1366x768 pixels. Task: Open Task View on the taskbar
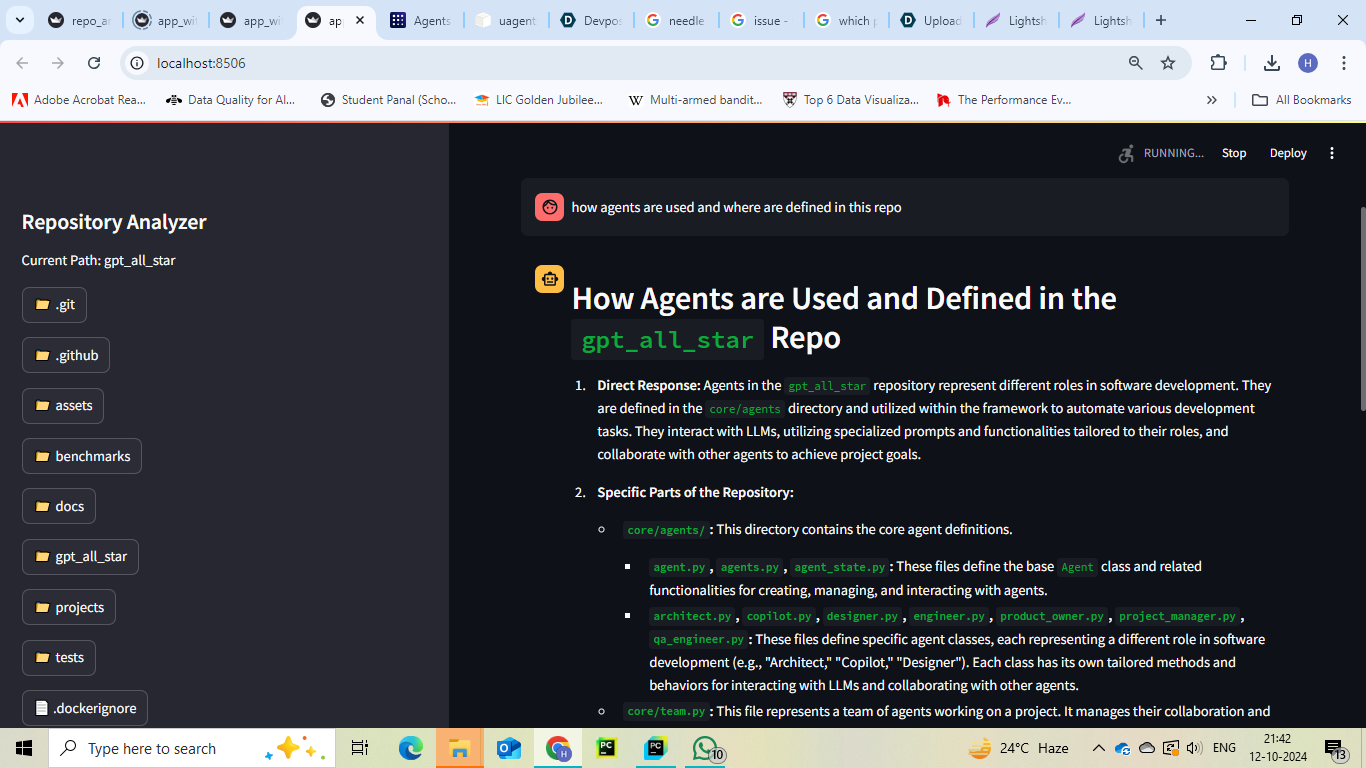click(x=360, y=748)
